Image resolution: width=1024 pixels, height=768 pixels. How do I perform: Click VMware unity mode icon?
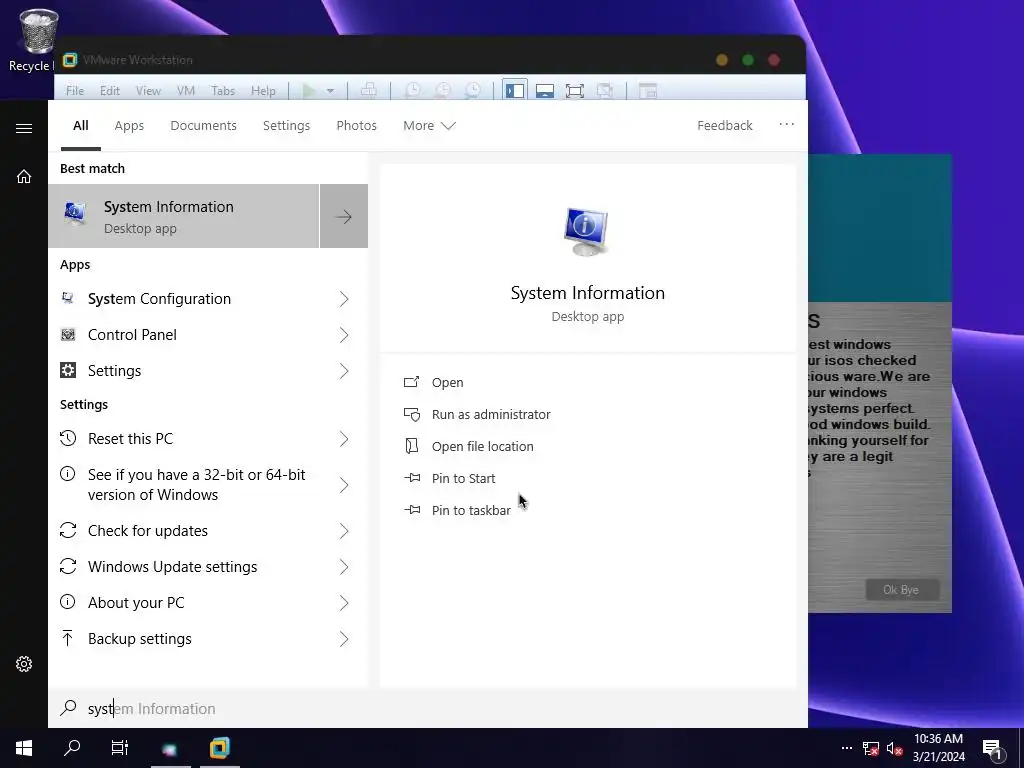click(605, 90)
